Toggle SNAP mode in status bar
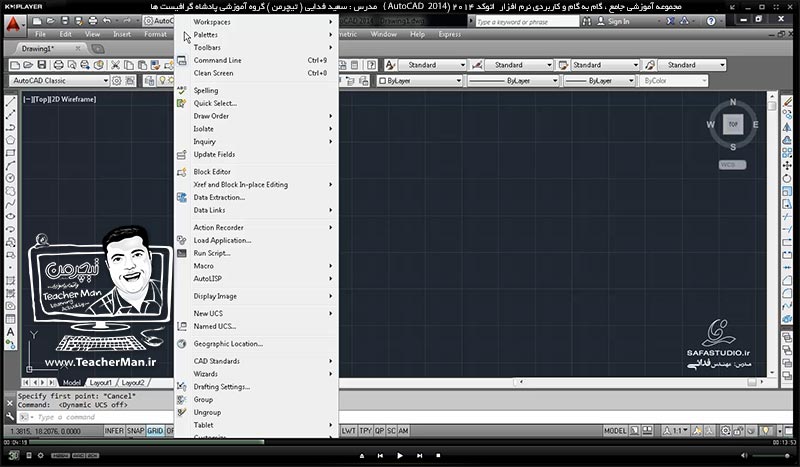 (x=135, y=431)
